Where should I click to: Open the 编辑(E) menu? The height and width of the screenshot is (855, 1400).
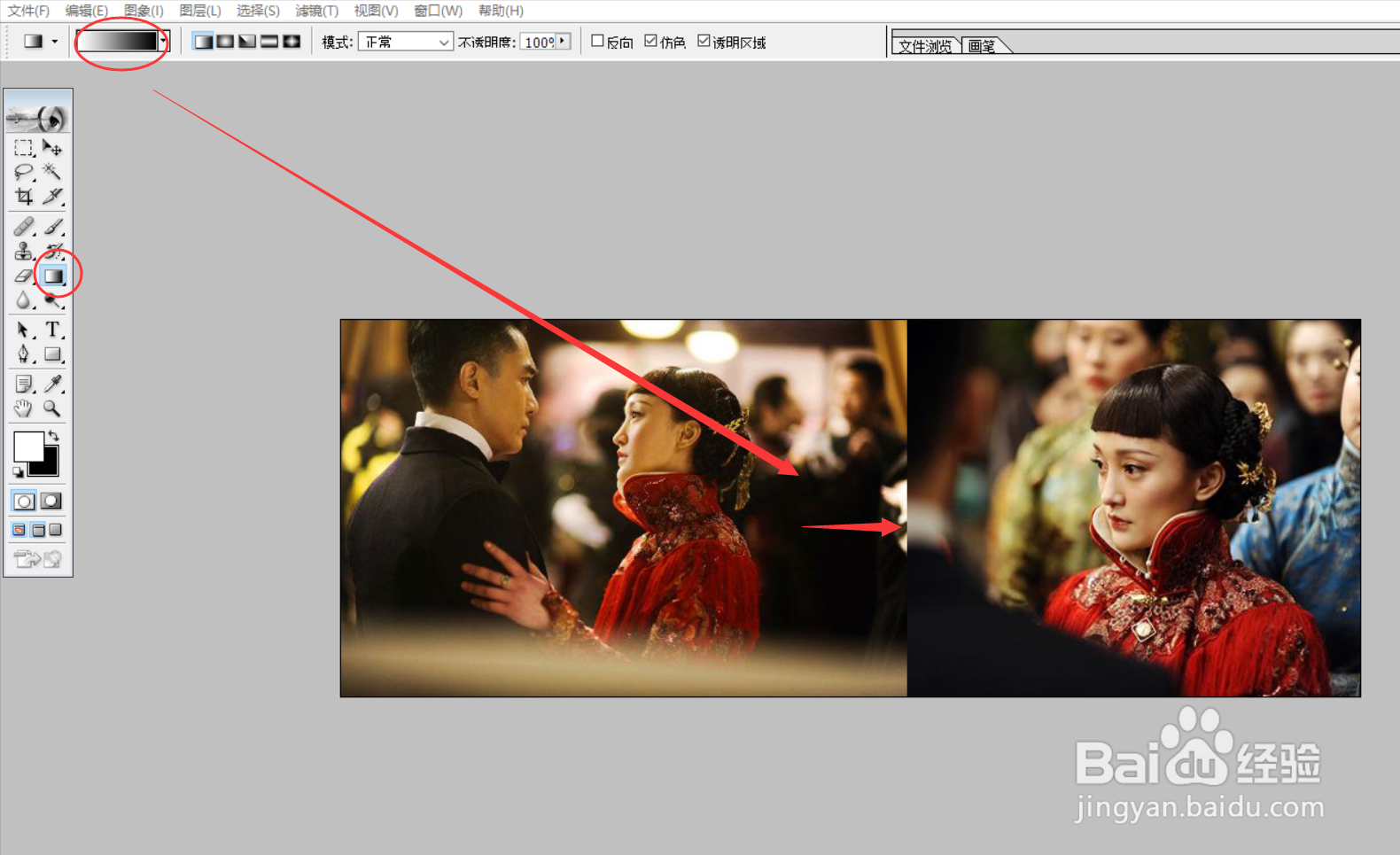tap(86, 11)
